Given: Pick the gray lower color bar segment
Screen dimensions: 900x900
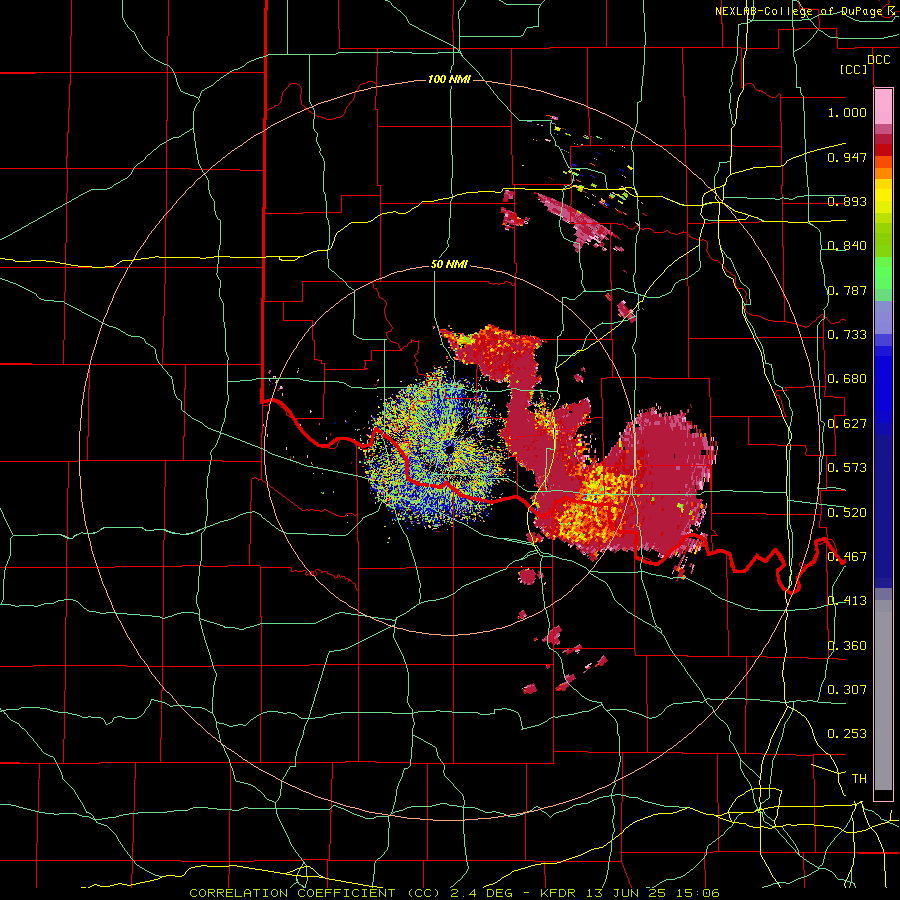Looking at the screenshot, I should [x=883, y=695].
